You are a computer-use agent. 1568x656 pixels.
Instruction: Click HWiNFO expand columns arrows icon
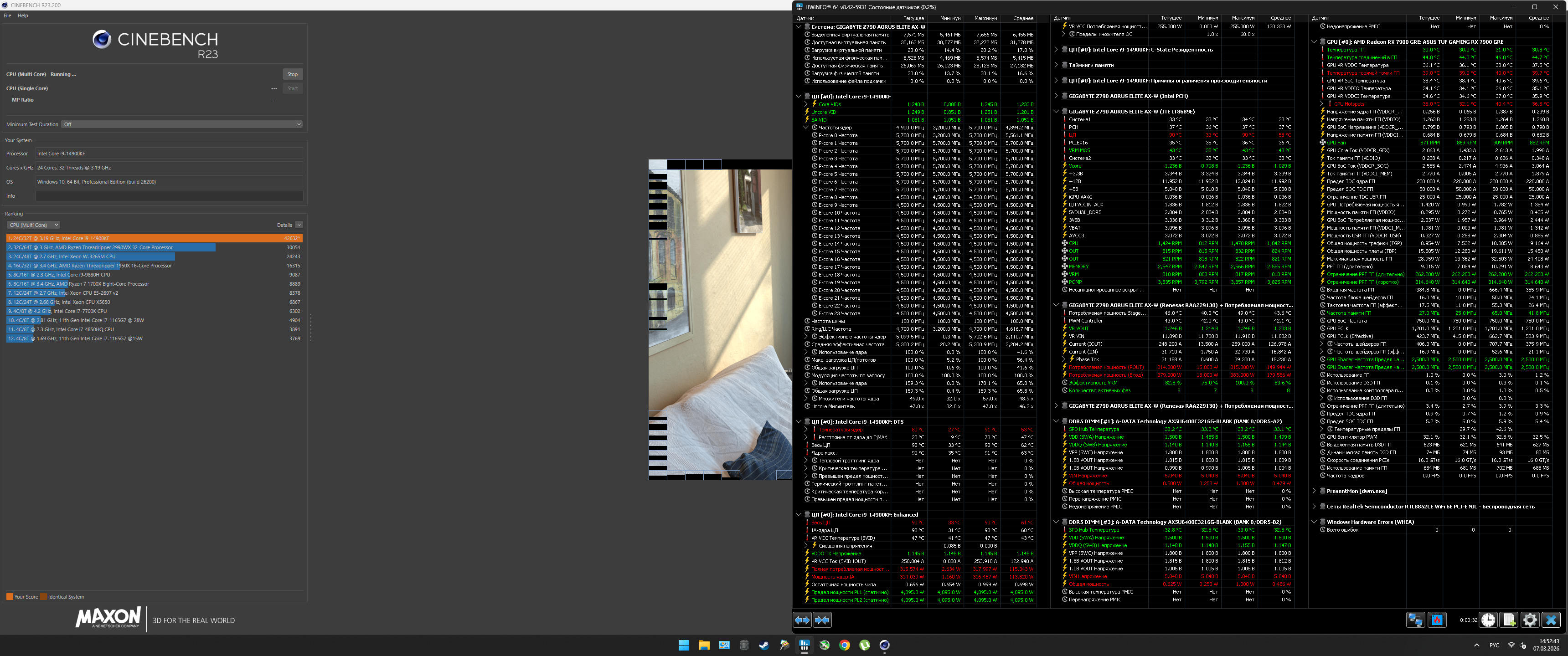pyautogui.click(x=802, y=620)
